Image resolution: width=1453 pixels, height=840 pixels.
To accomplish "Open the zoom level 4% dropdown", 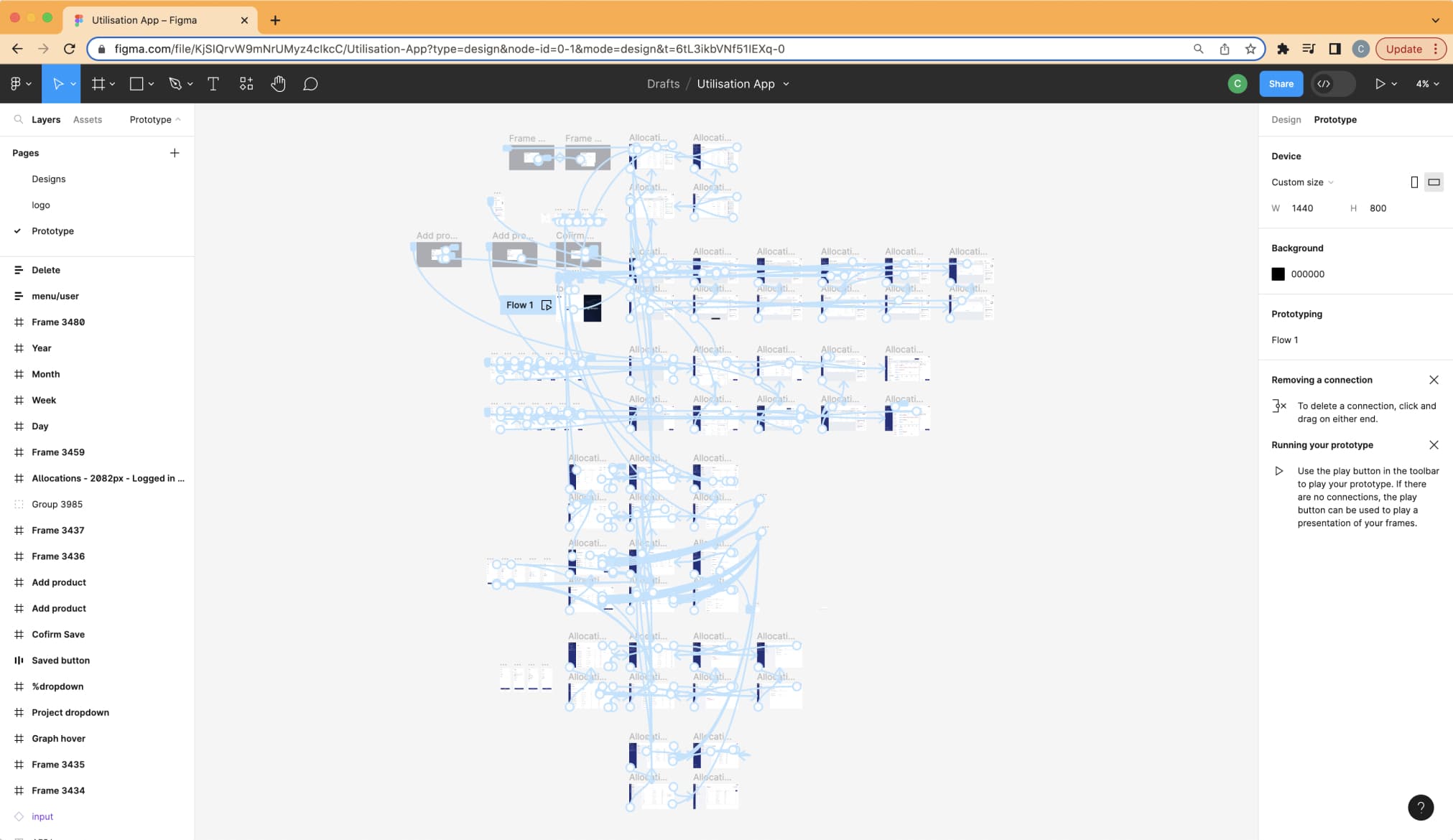I will (1427, 84).
